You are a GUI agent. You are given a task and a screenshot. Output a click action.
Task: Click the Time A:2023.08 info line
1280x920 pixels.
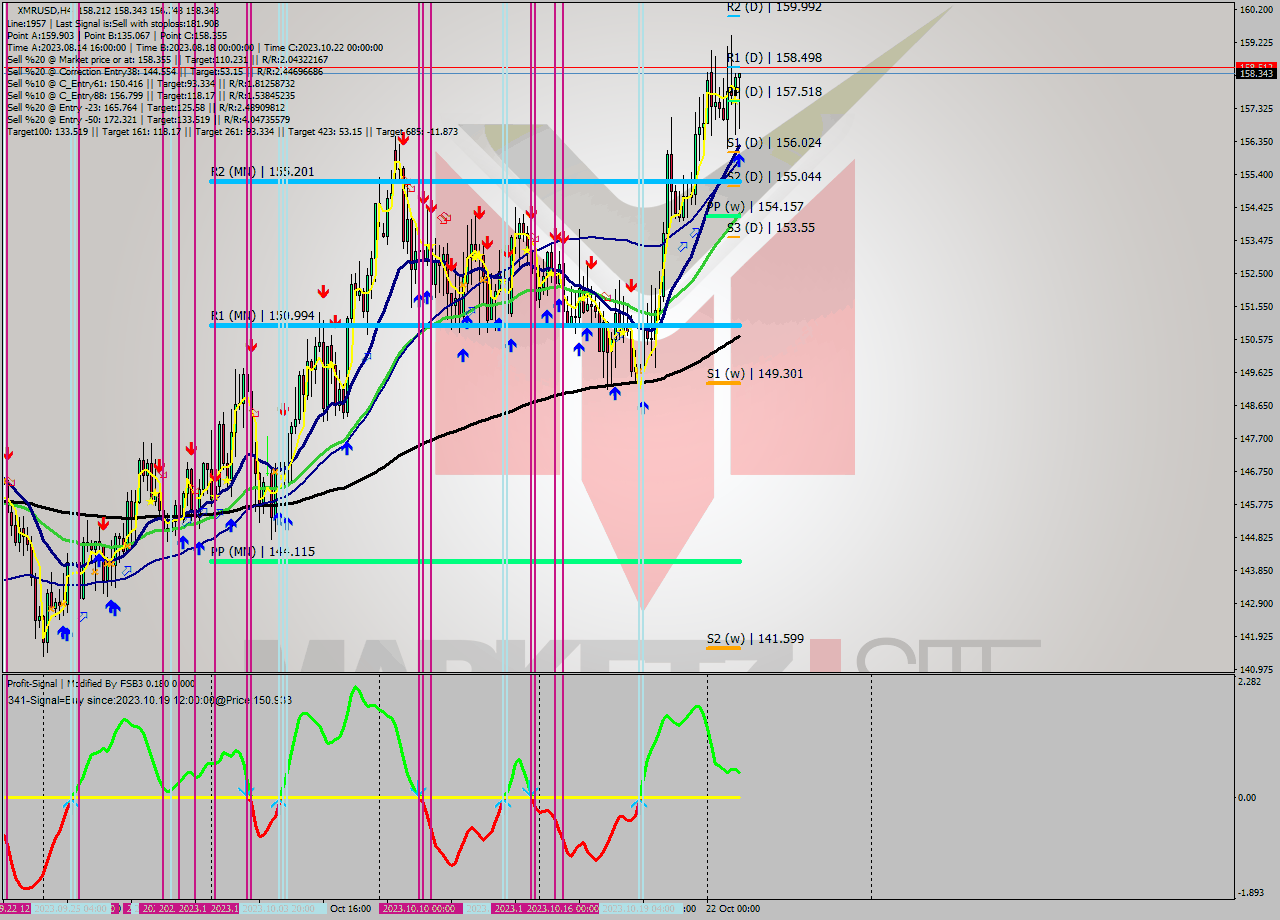click(195, 47)
